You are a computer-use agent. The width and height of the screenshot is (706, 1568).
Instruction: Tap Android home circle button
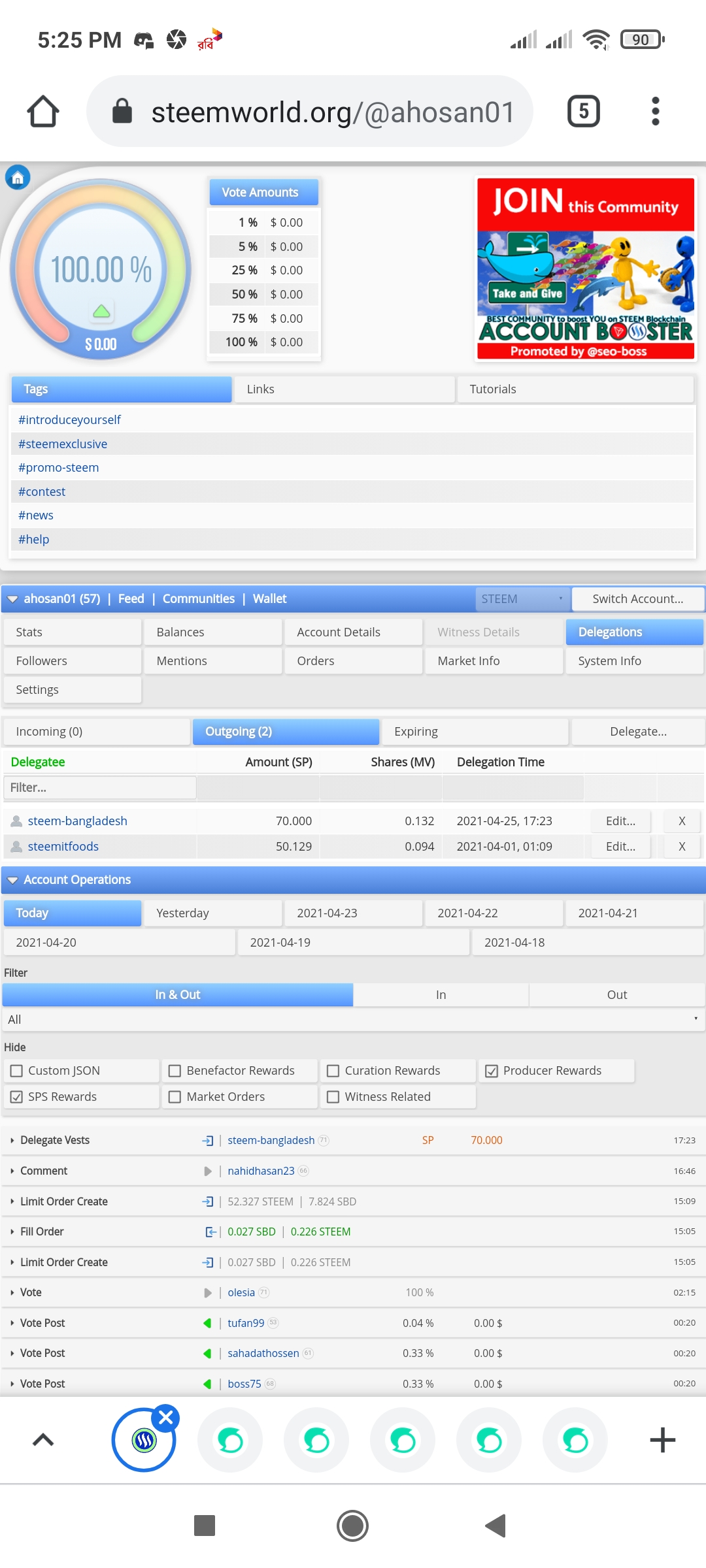tap(353, 1526)
